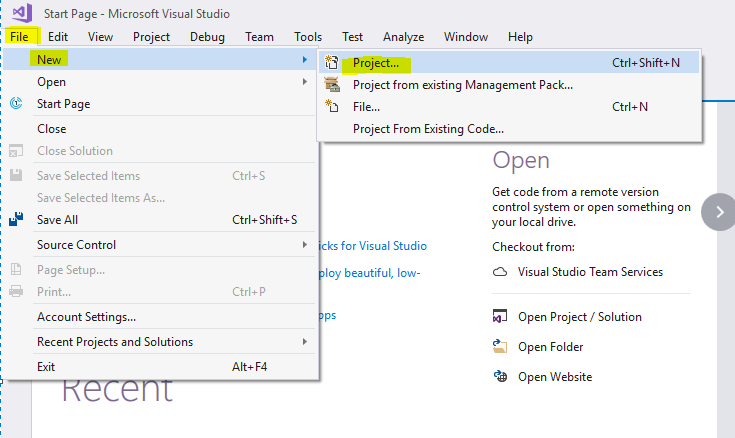Choose Project From Existing Code...
The height and width of the screenshot is (438, 735).
509,128
